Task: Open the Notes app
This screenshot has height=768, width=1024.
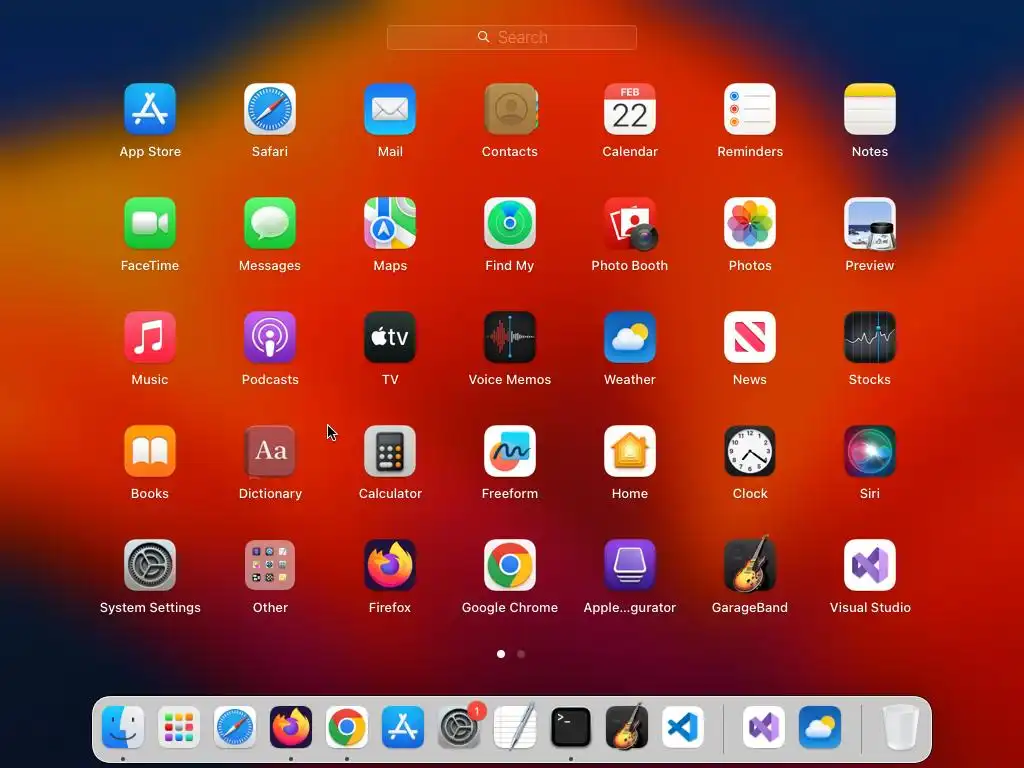Action: (x=870, y=109)
